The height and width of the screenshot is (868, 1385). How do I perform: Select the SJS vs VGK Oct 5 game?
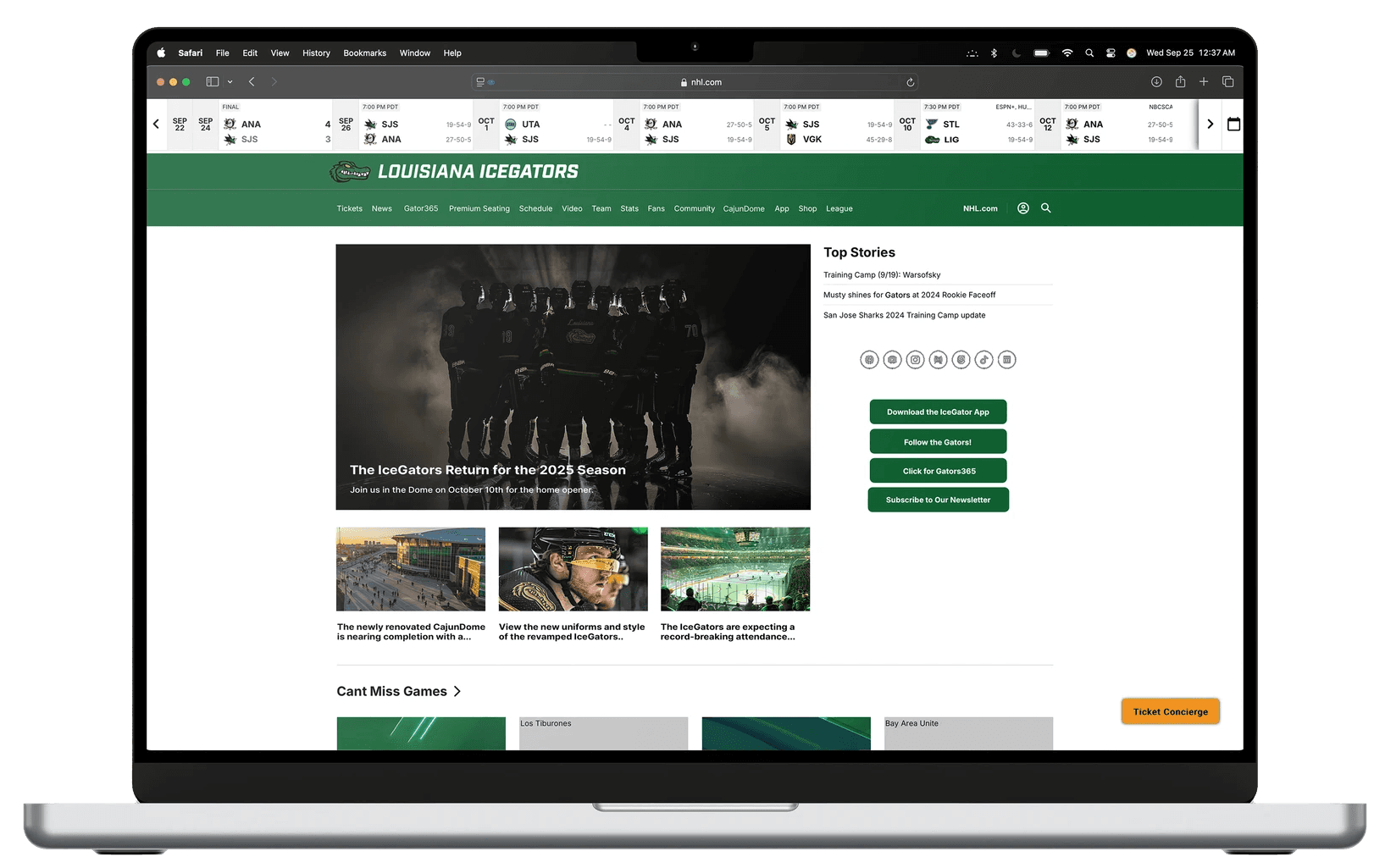pos(837,124)
